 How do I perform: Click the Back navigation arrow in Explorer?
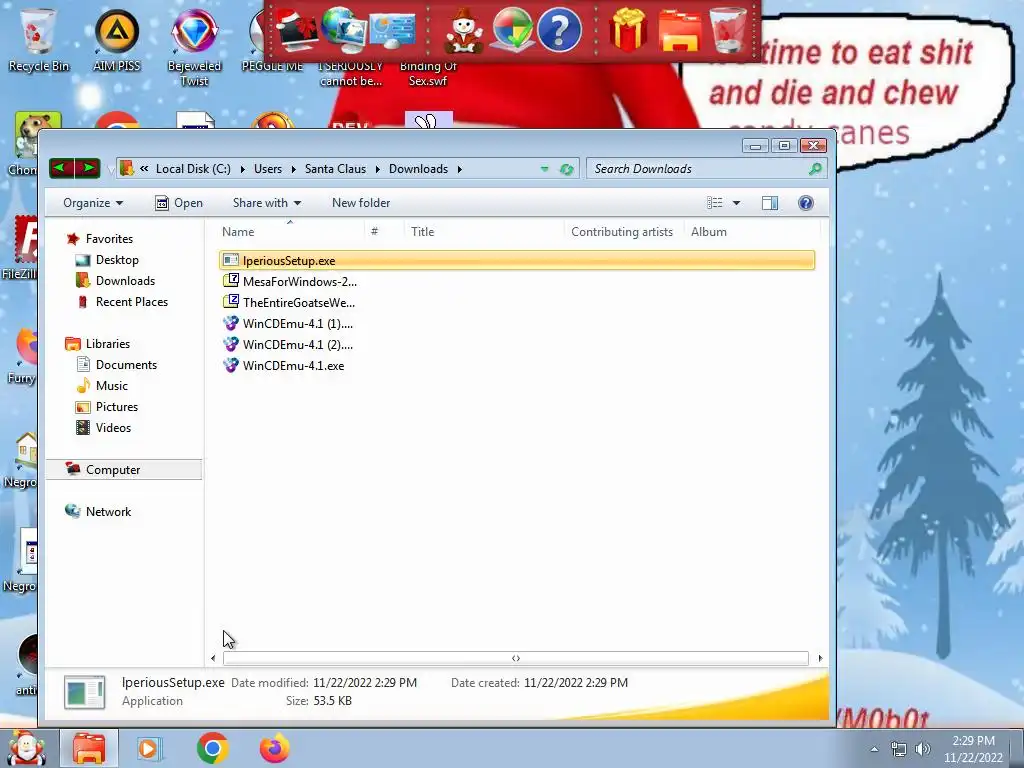[61, 168]
